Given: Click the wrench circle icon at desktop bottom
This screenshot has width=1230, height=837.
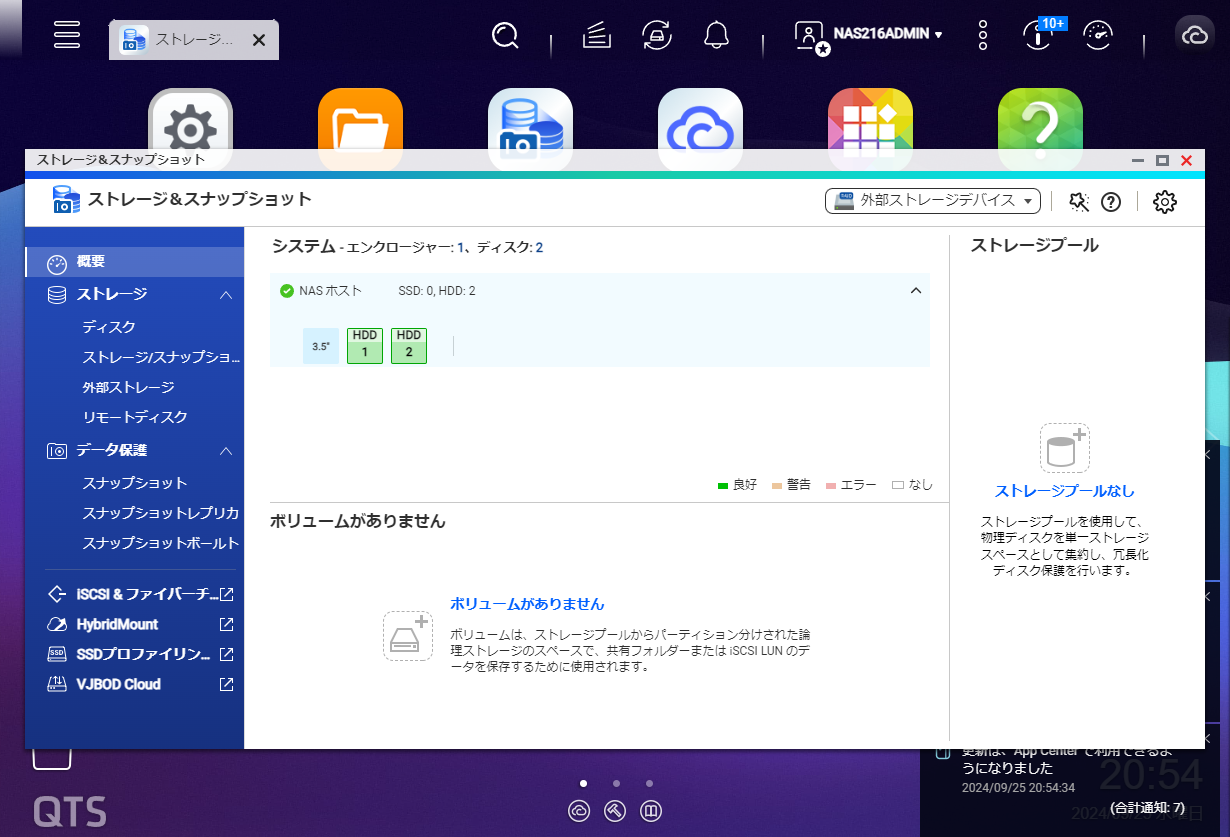Looking at the screenshot, I should [615, 811].
